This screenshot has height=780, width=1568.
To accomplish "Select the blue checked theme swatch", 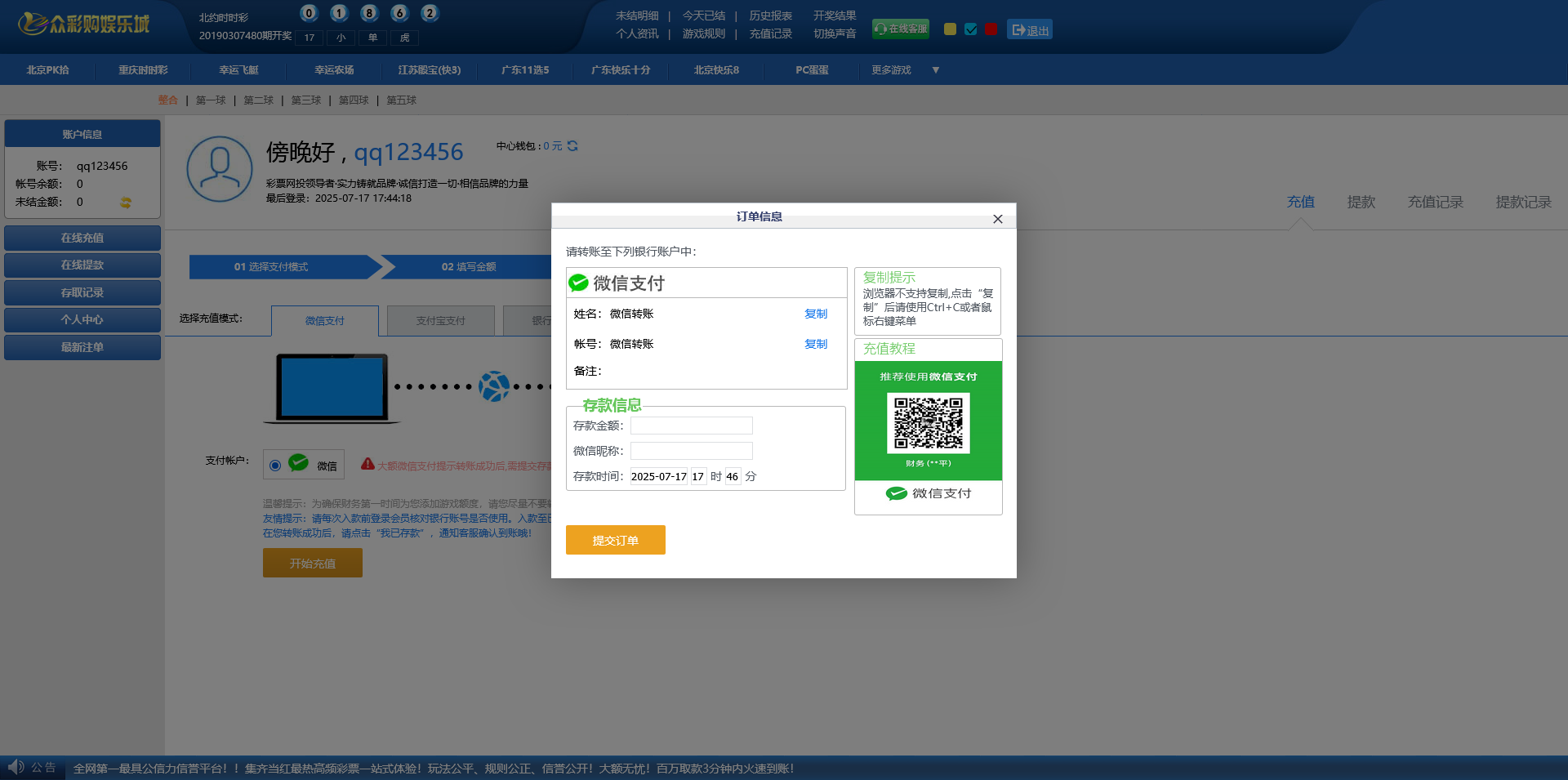I will (x=970, y=29).
